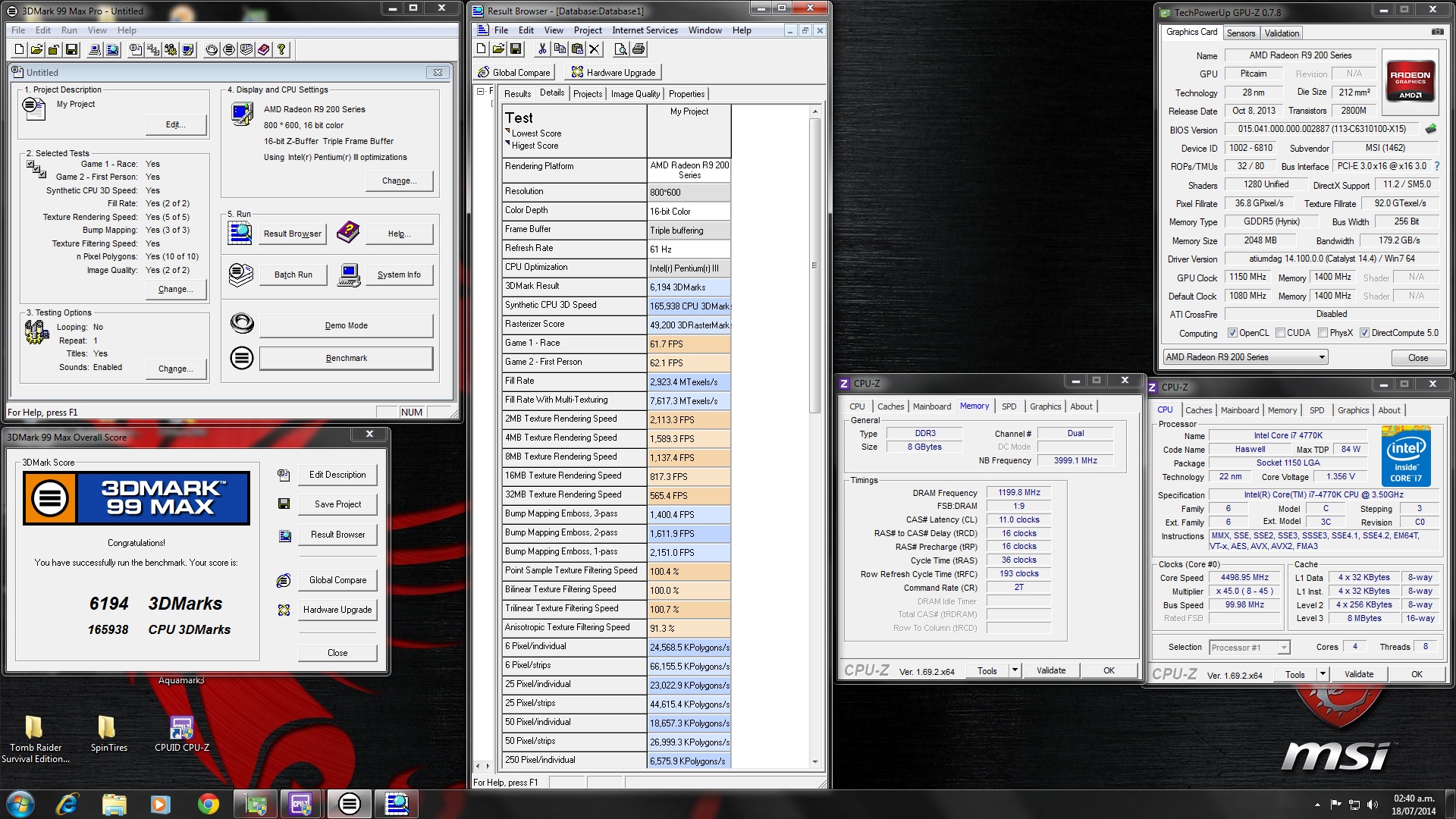Click Validate in CPU-Z Memory window
This screenshot has width=1456, height=819.
(1051, 670)
